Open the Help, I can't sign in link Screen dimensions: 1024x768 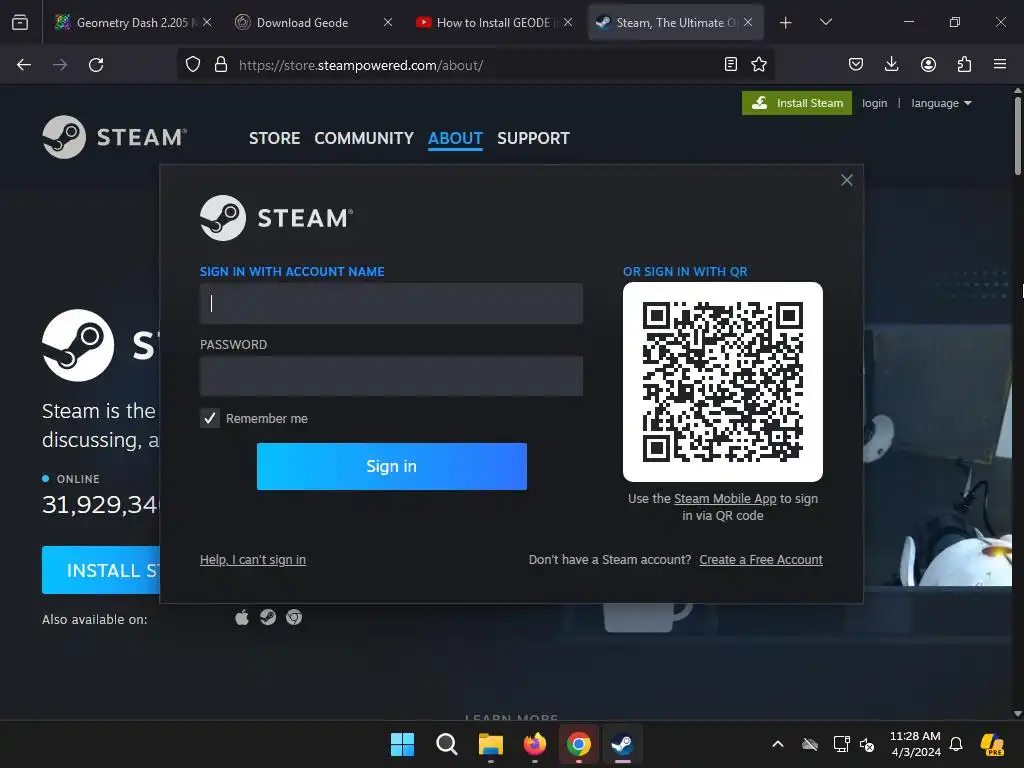click(x=253, y=560)
